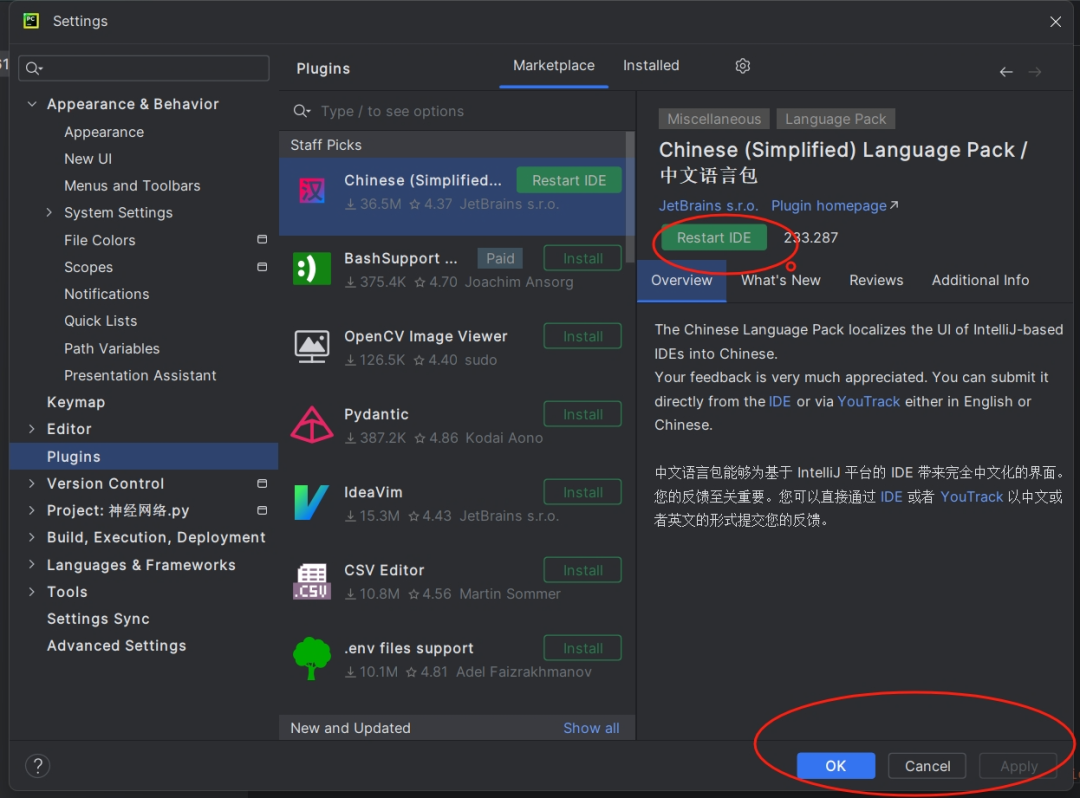This screenshot has height=798, width=1080.
Task: Click the OpenCV Image Viewer plugin icon
Action: 312,346
